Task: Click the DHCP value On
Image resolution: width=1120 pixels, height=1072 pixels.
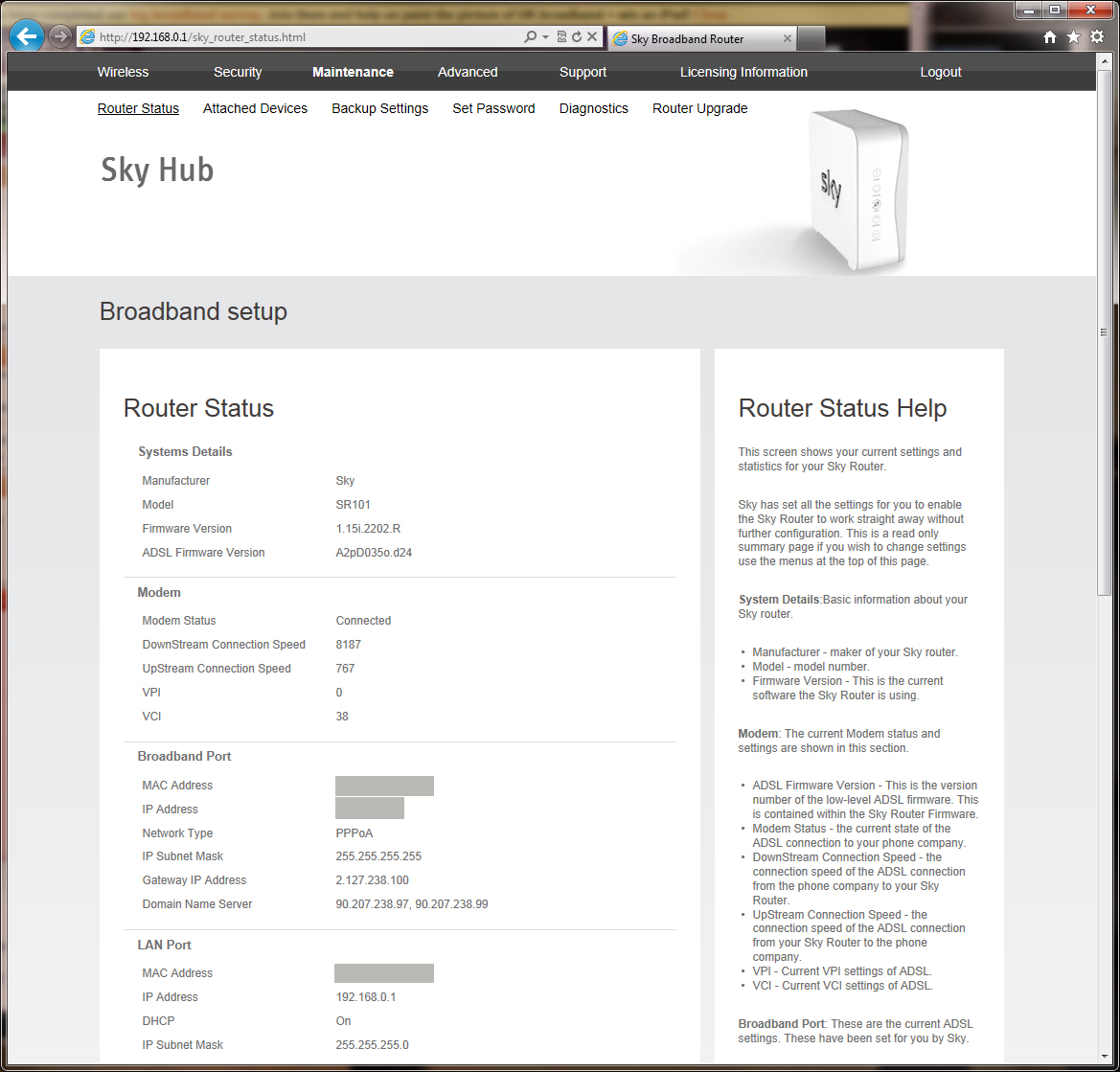Action: tap(344, 1021)
